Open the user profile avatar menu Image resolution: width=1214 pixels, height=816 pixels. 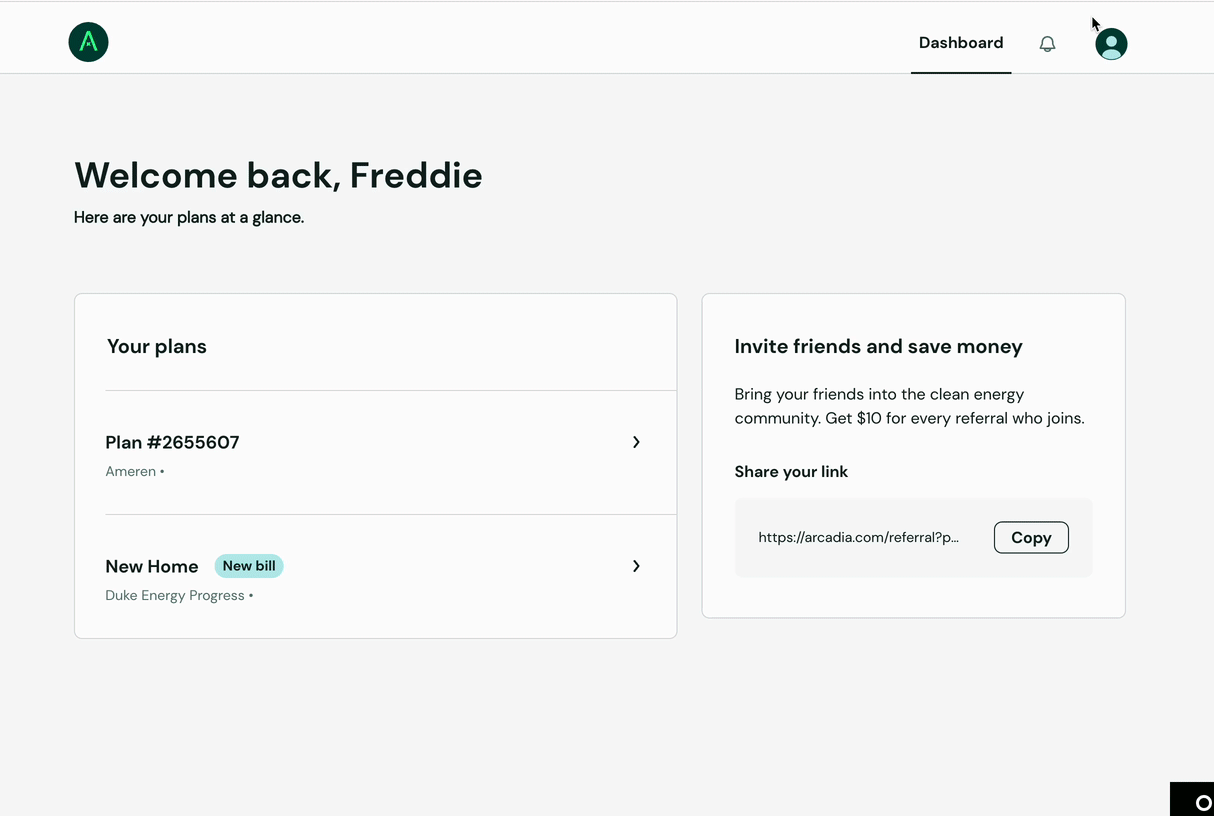click(1111, 44)
